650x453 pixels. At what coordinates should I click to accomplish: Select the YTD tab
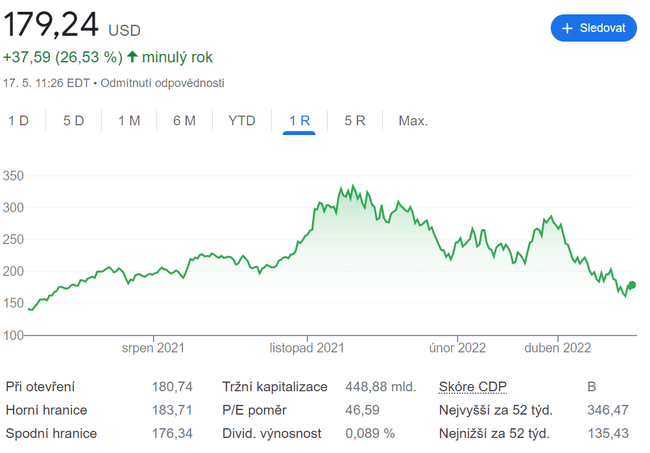click(x=242, y=121)
